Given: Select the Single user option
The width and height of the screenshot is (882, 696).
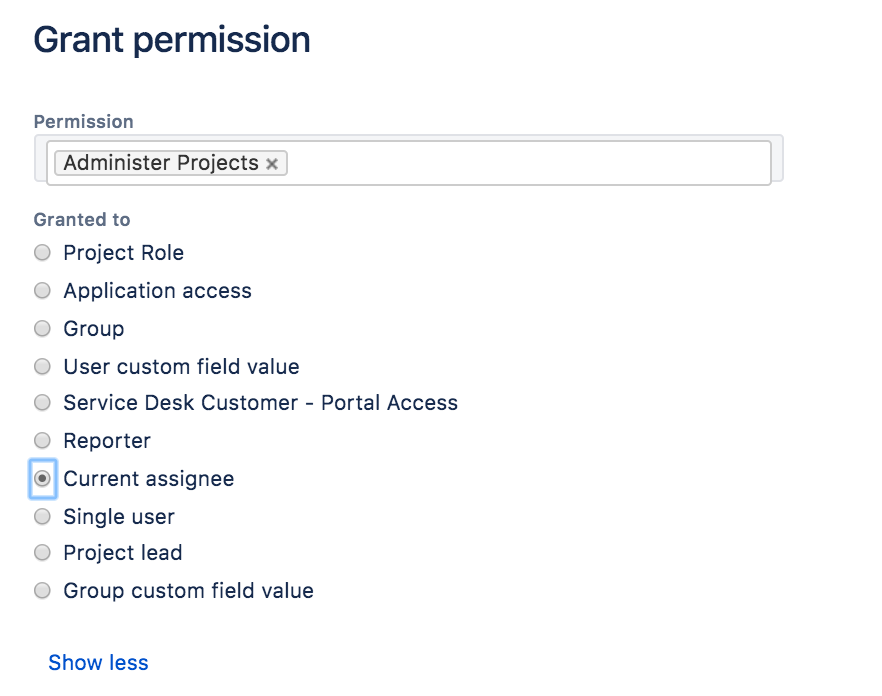Looking at the screenshot, I should click(42, 516).
